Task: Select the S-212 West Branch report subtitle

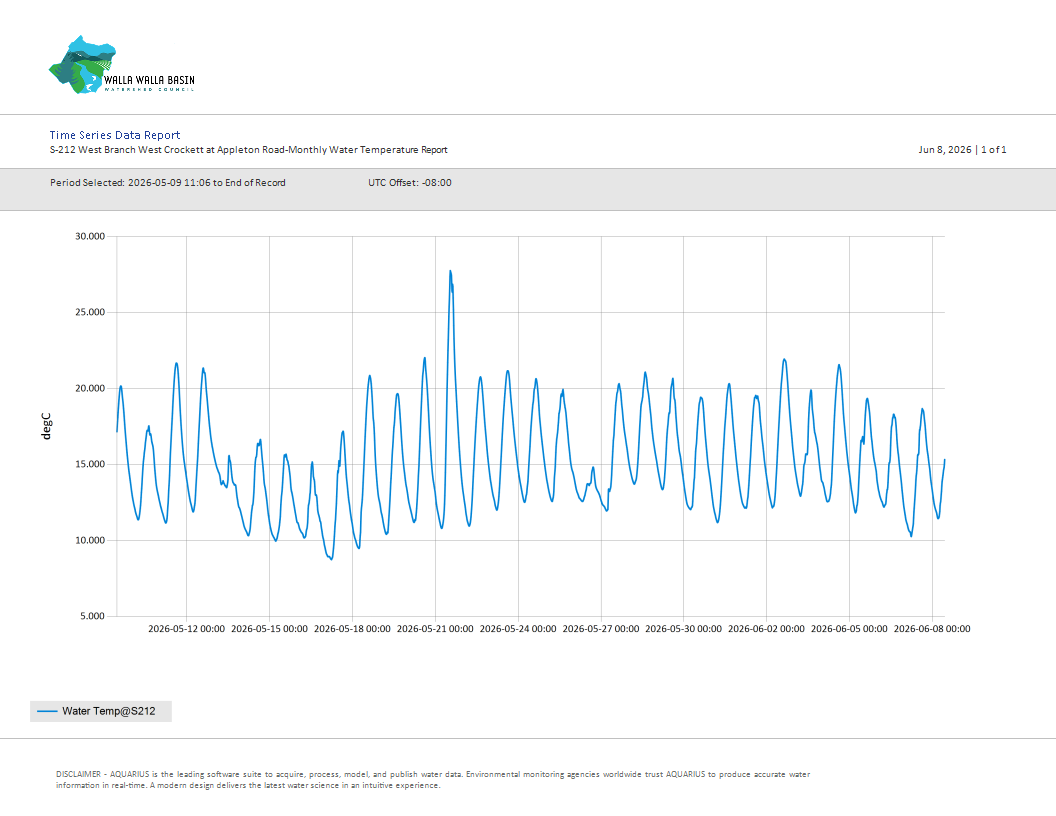Action: [x=249, y=149]
